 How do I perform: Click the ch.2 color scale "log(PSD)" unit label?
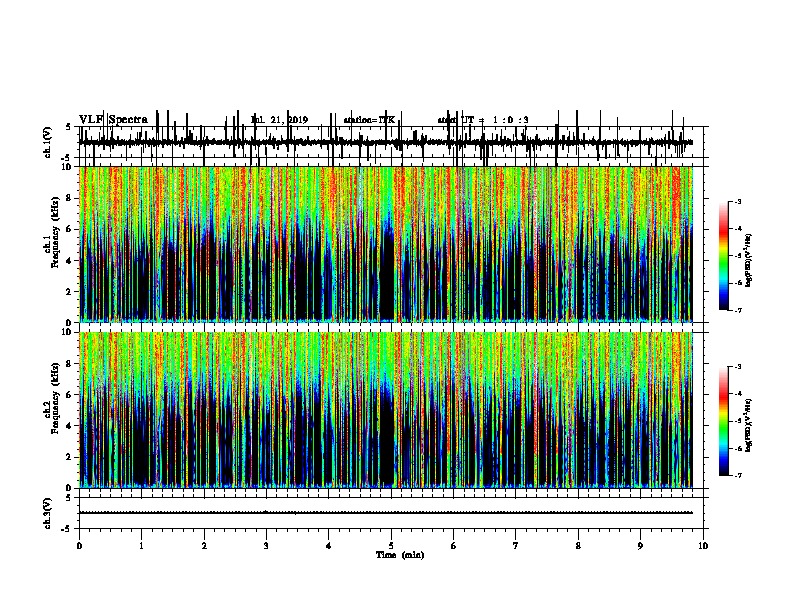pos(749,425)
